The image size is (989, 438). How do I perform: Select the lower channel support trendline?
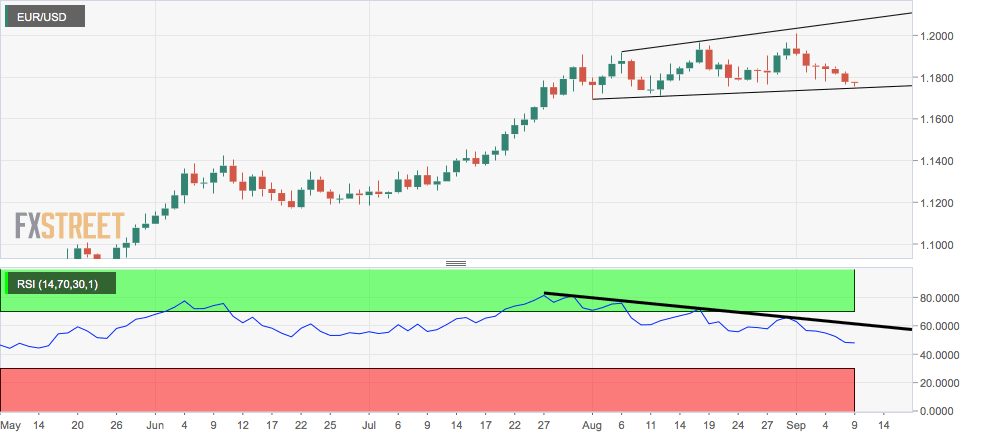pos(752,92)
